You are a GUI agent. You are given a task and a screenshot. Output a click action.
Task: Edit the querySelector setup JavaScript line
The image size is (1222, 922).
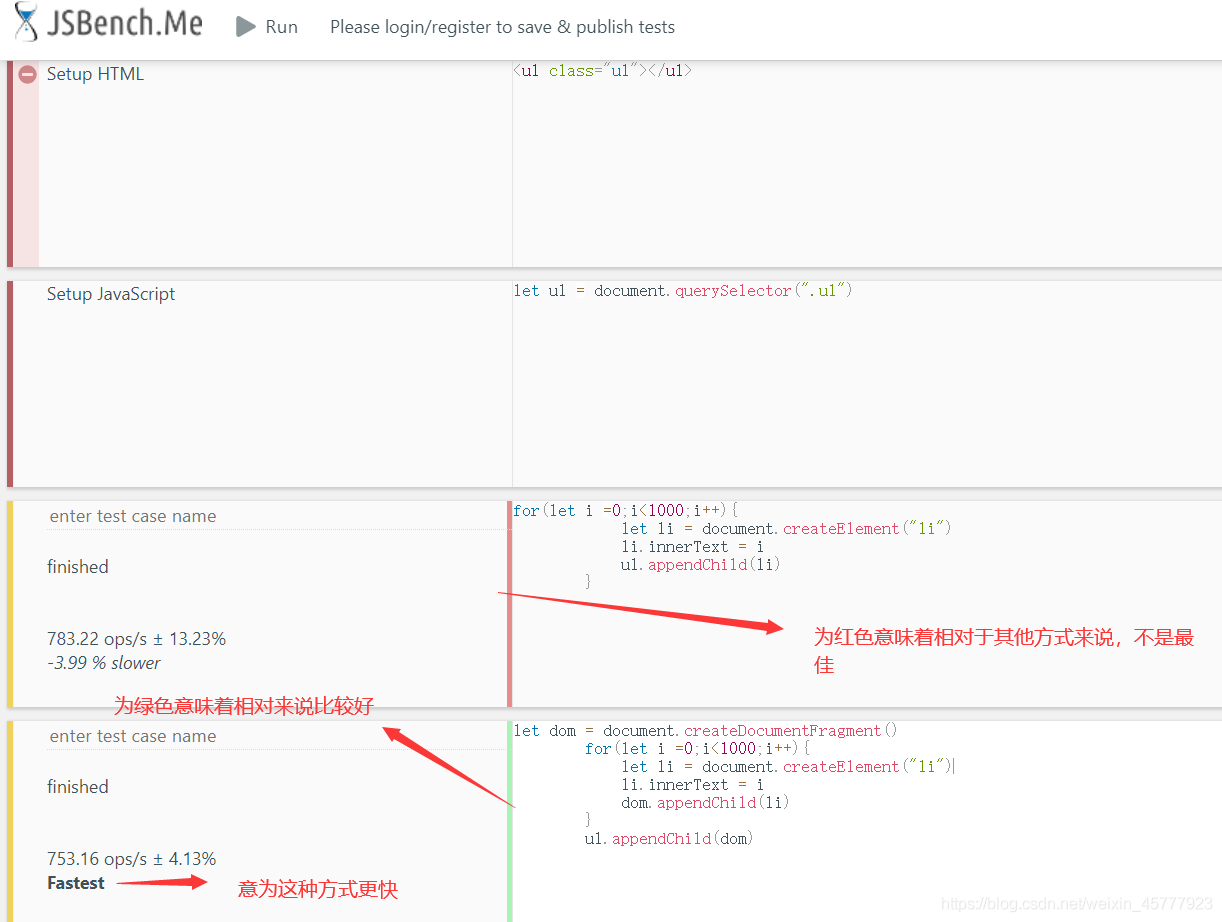pos(683,291)
